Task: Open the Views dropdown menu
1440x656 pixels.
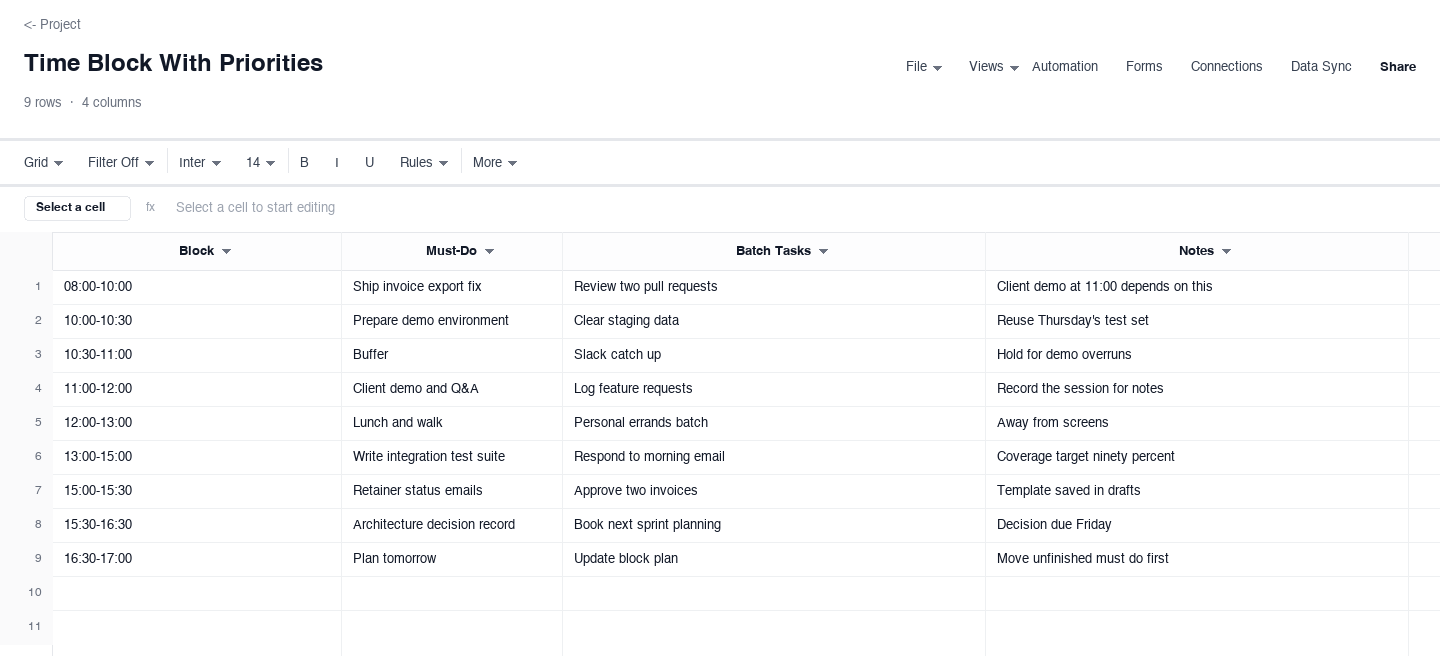Action: click(994, 67)
